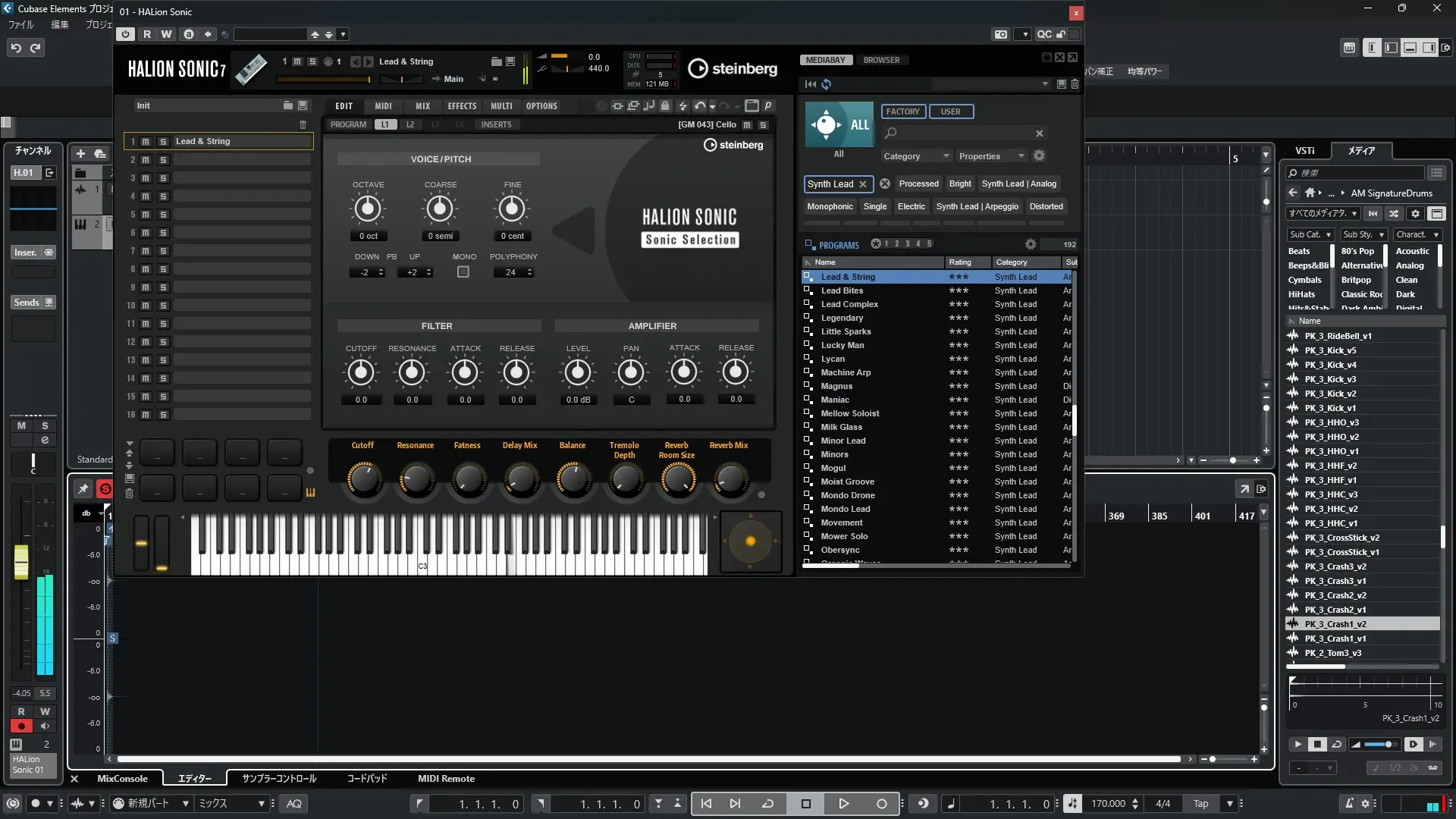Toggle the cycle loop button in transport

[x=767, y=804]
